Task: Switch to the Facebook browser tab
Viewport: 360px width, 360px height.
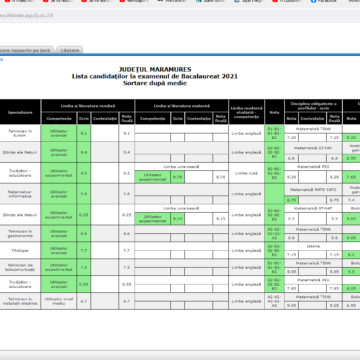Action: coord(324,1)
